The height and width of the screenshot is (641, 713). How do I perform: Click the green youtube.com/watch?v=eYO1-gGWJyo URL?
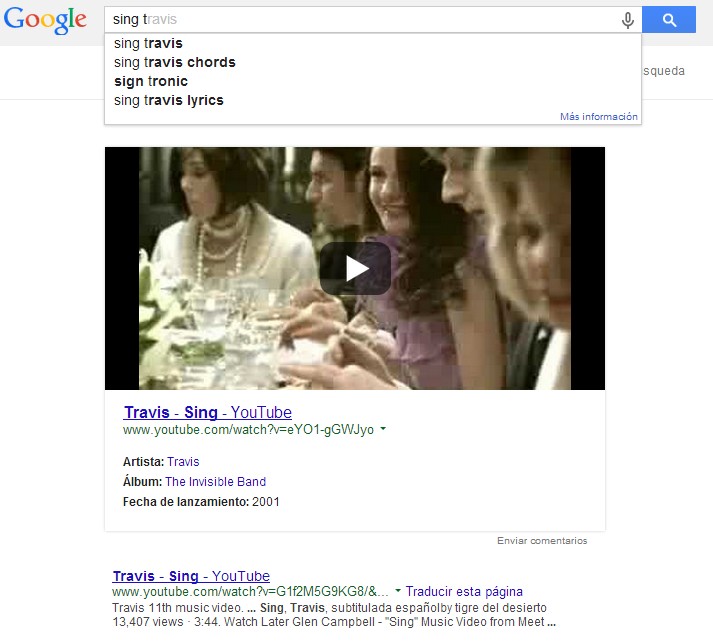click(248, 430)
